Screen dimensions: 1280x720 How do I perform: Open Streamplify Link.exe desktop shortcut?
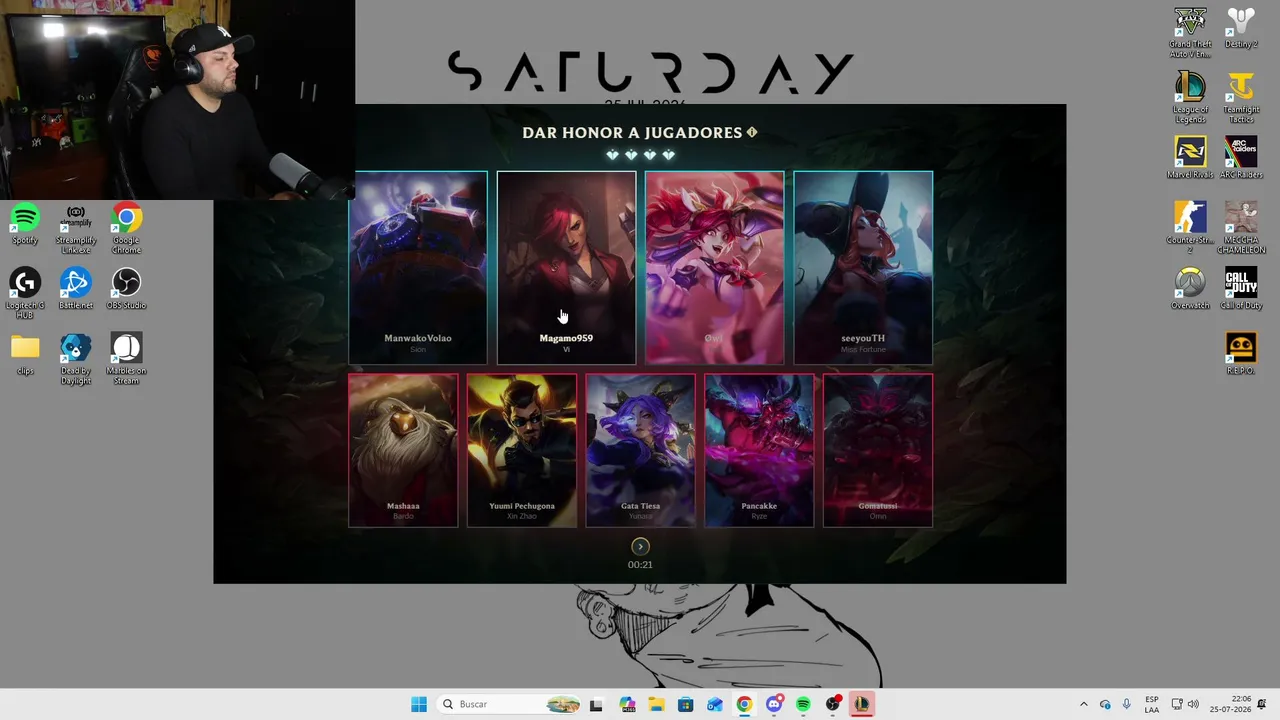tap(76, 229)
